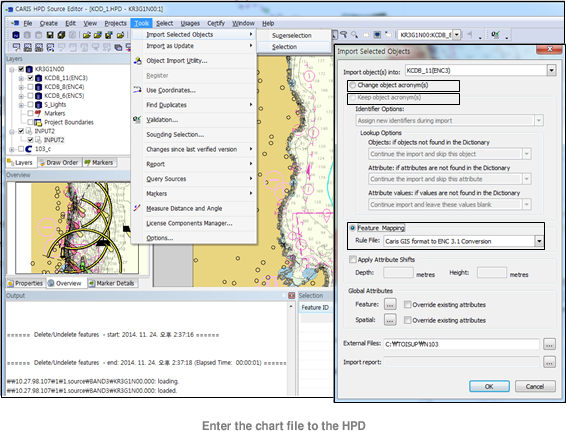Image resolution: width=566 pixels, height=431 pixels.
Task: Click the first open-folder toolbar icon
Action: 86,35
